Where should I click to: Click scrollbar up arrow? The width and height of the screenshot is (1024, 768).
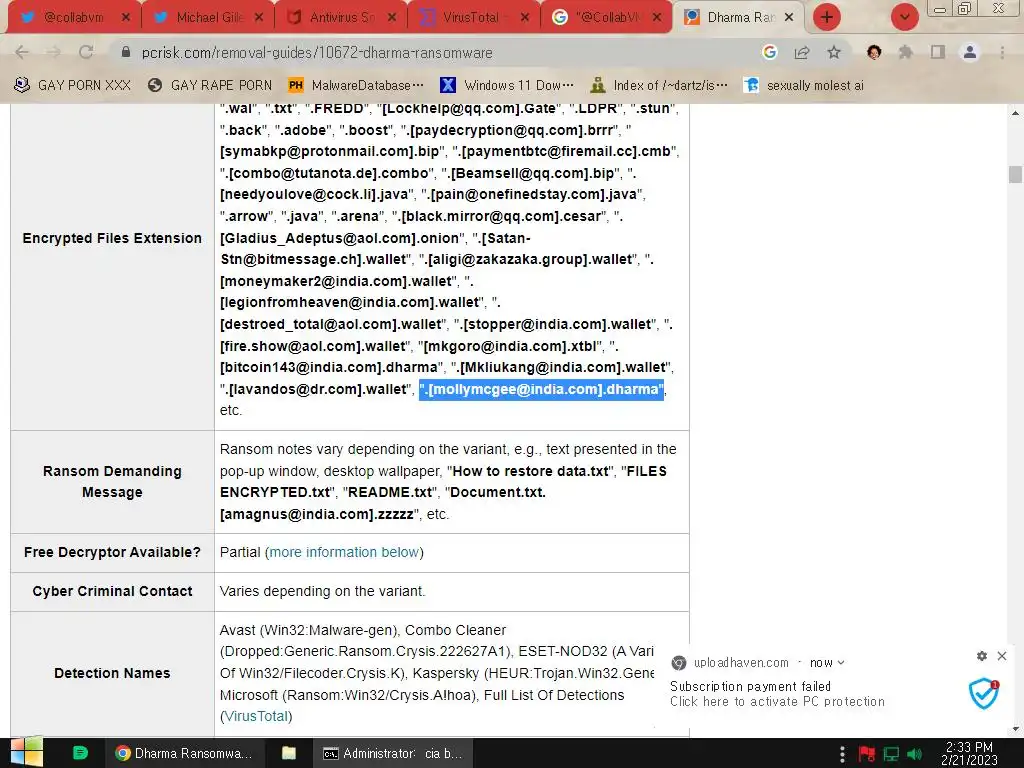(x=1015, y=113)
